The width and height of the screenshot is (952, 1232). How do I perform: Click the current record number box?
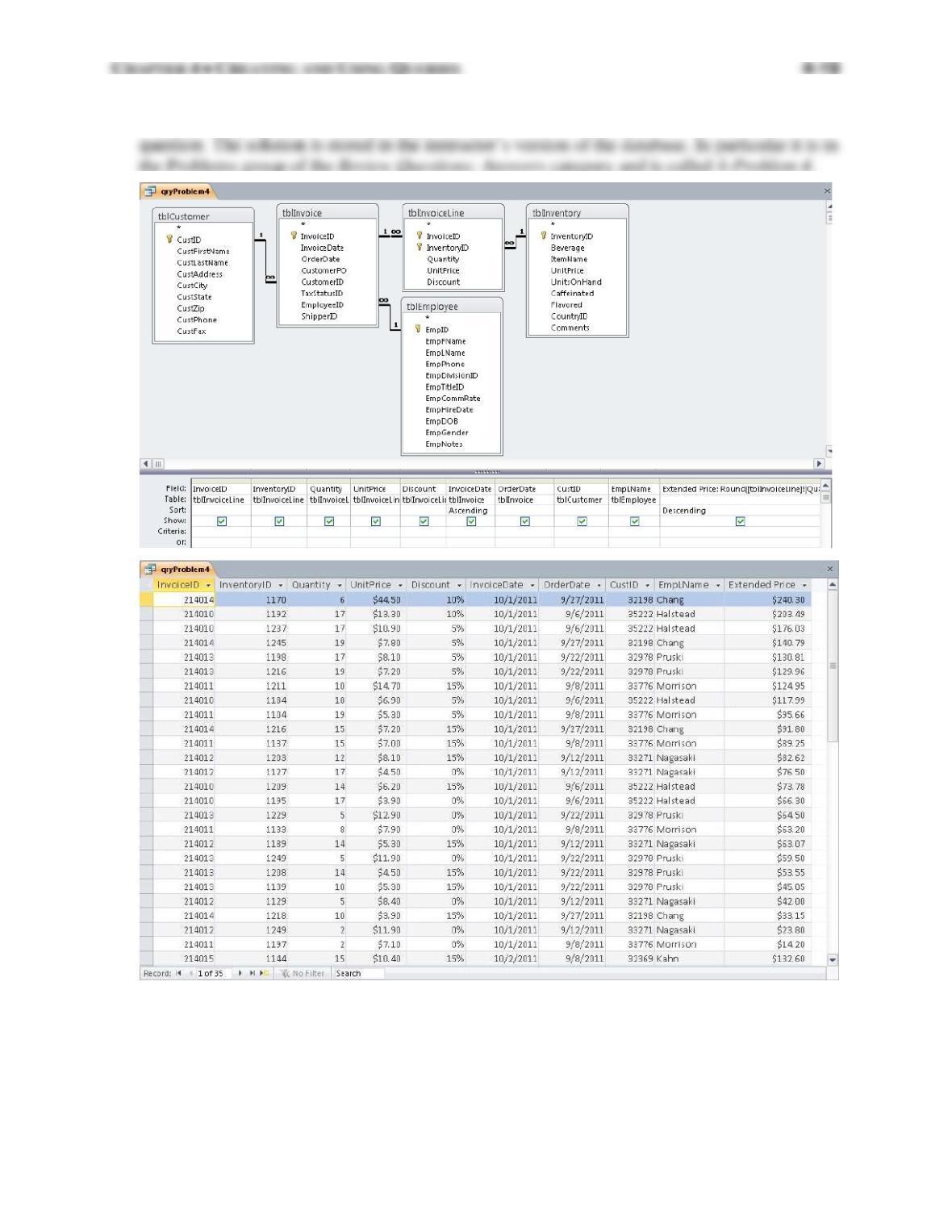pos(214,973)
